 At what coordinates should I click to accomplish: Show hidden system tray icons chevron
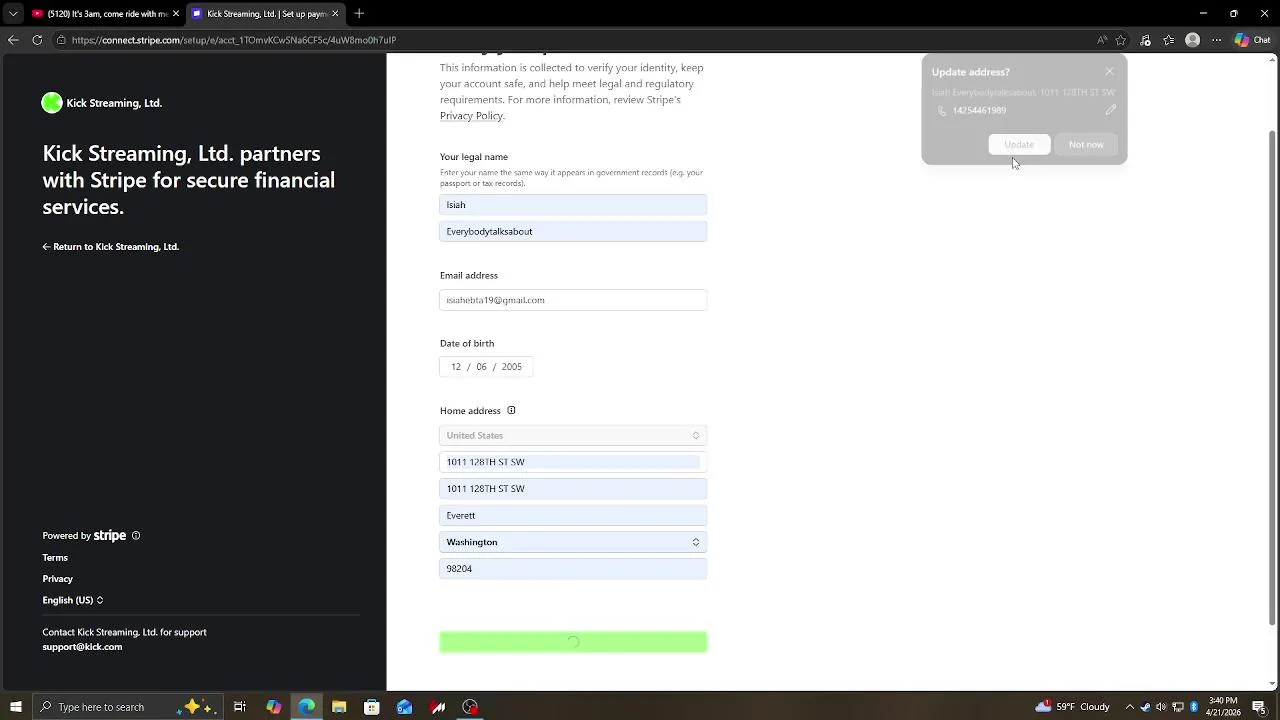(1129, 707)
